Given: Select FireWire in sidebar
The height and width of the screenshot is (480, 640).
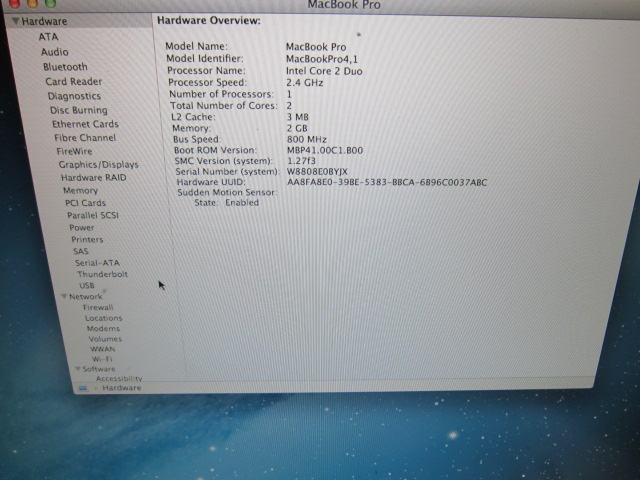Looking at the screenshot, I should (x=74, y=151).
